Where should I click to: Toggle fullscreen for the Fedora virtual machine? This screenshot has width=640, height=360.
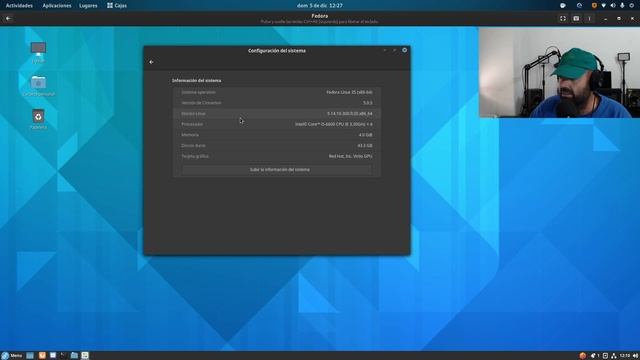point(563,18)
